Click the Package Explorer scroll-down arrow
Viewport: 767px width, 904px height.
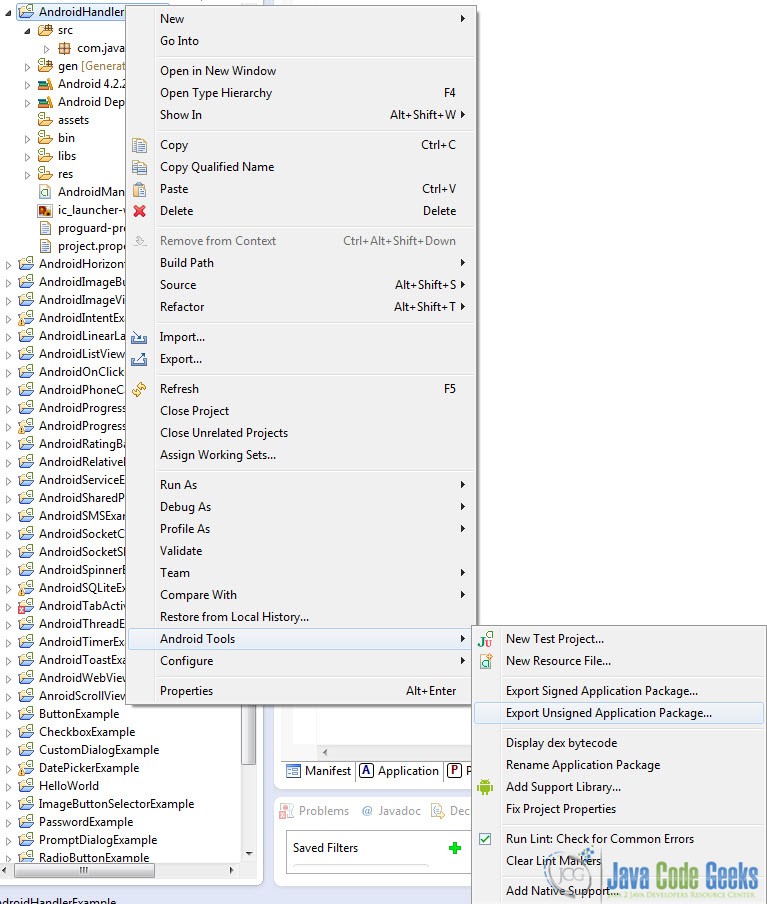pos(249,854)
